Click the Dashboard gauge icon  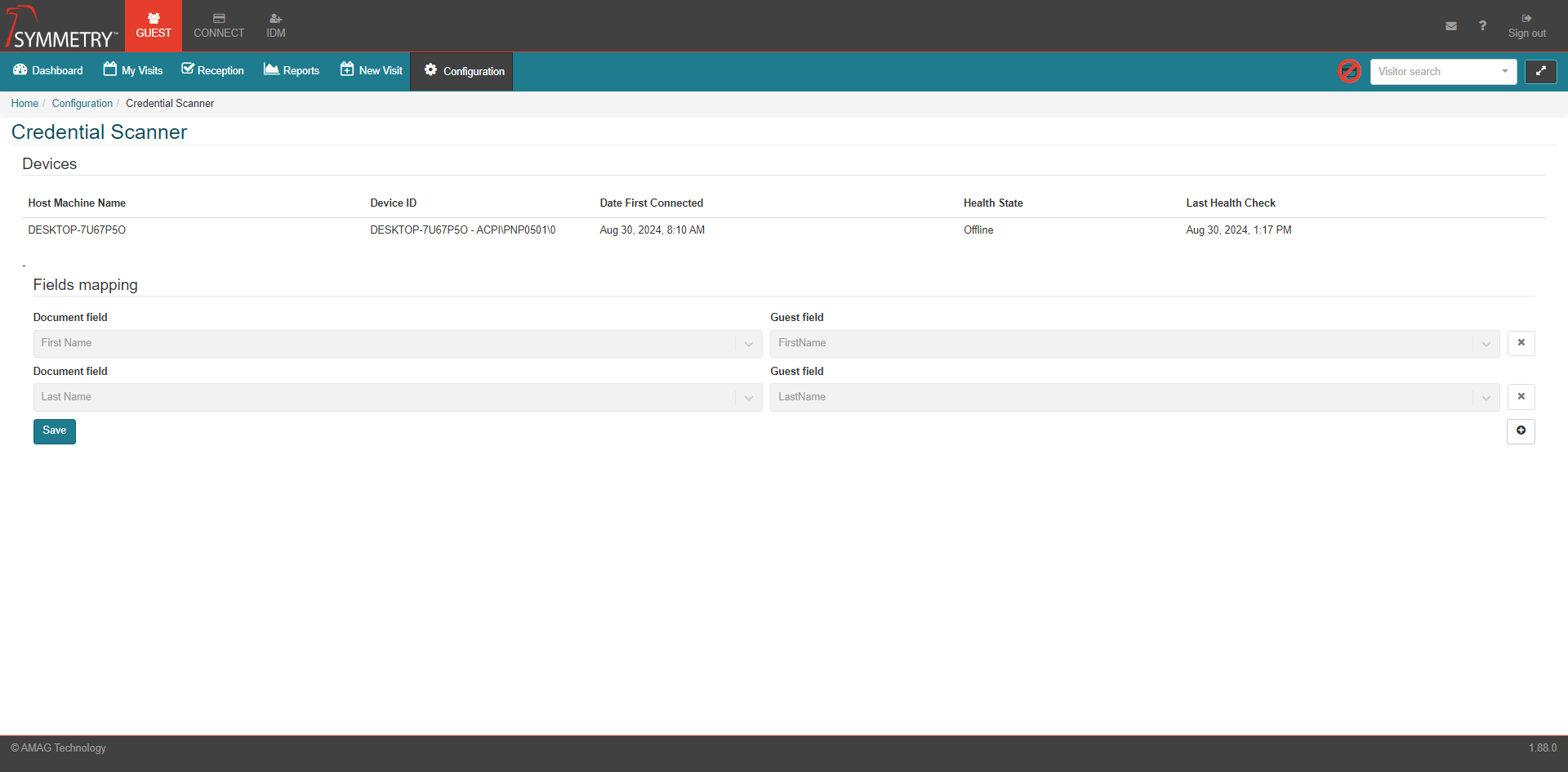point(20,70)
